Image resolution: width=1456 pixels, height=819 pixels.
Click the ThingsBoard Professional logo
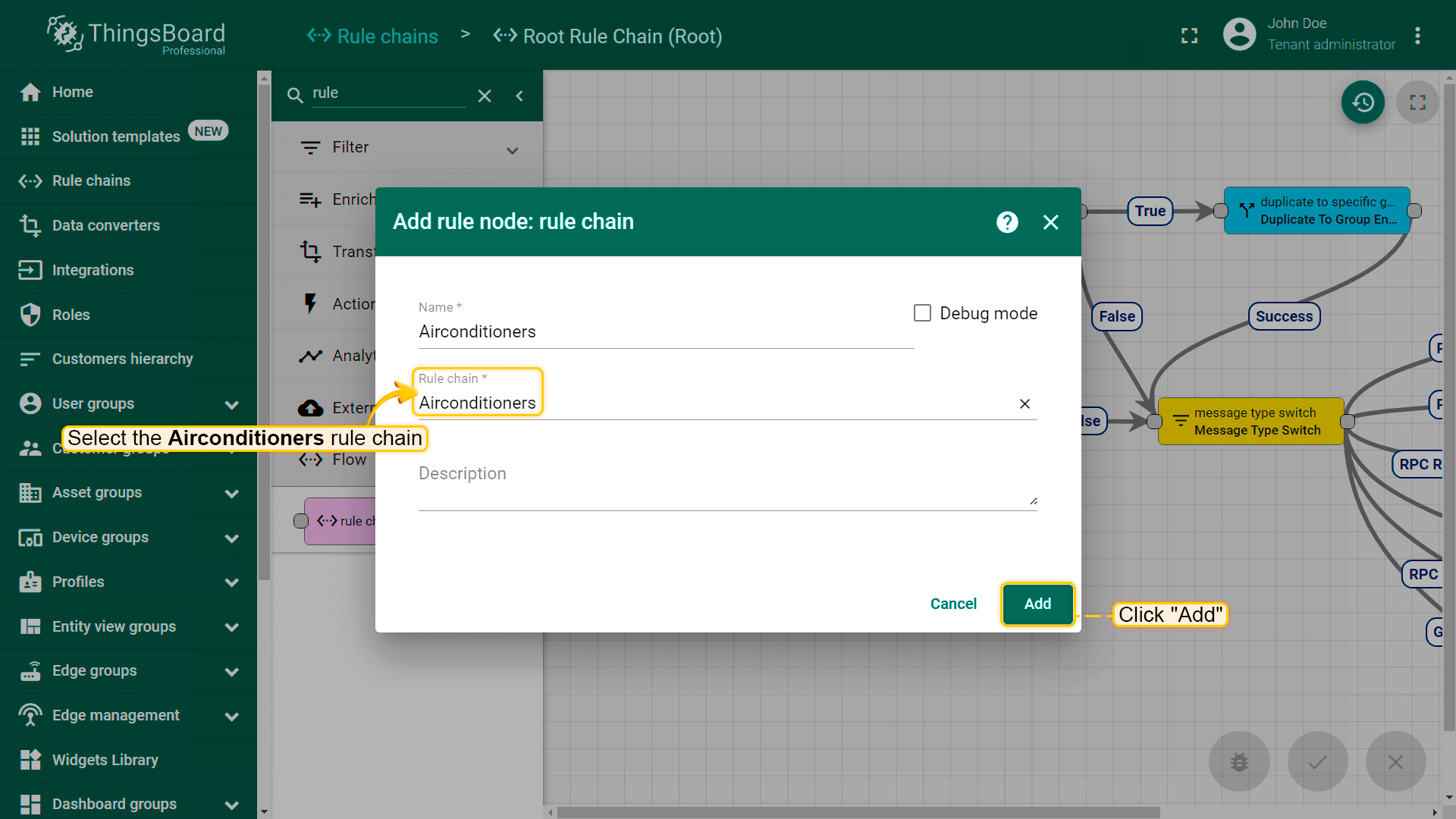coord(136,35)
